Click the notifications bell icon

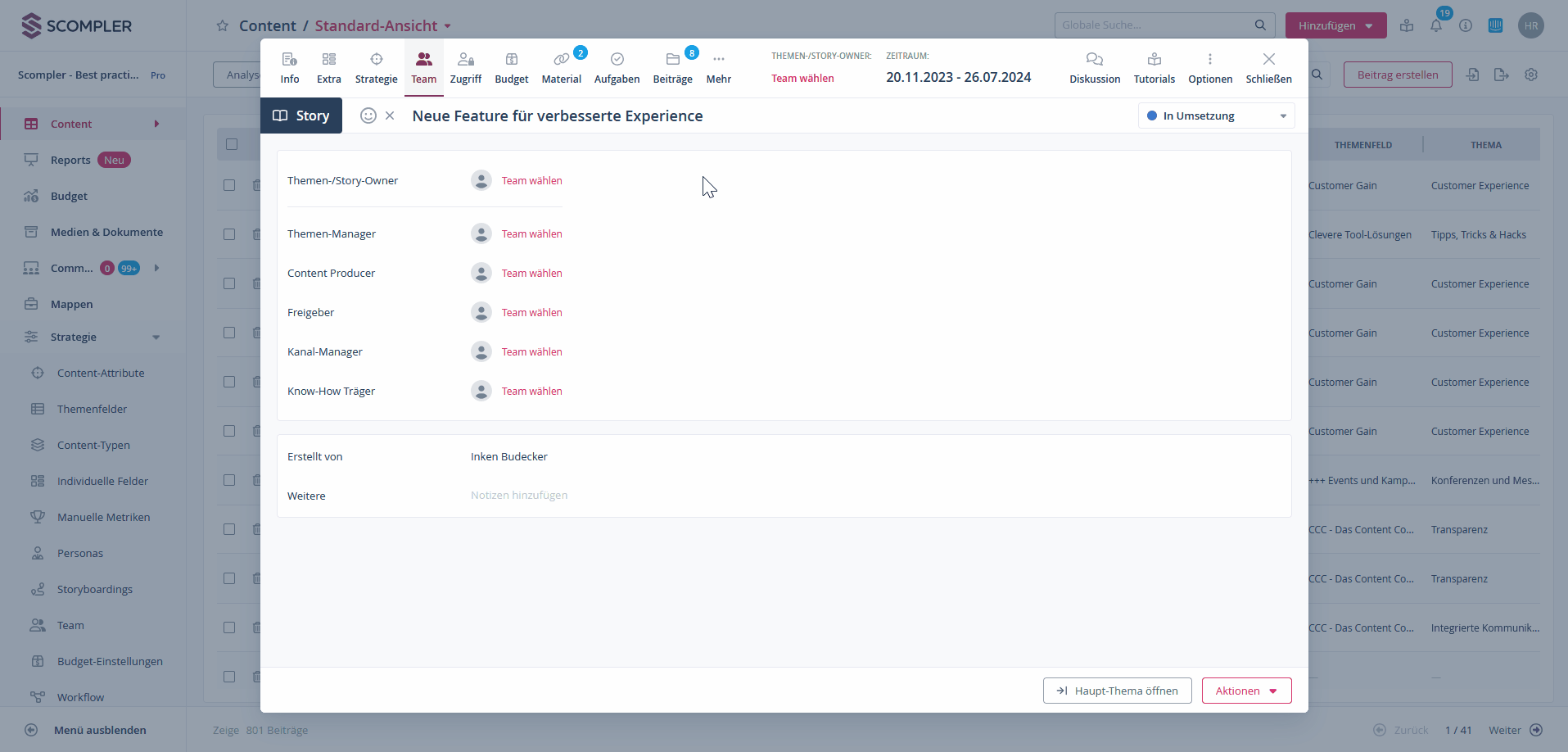click(1436, 25)
